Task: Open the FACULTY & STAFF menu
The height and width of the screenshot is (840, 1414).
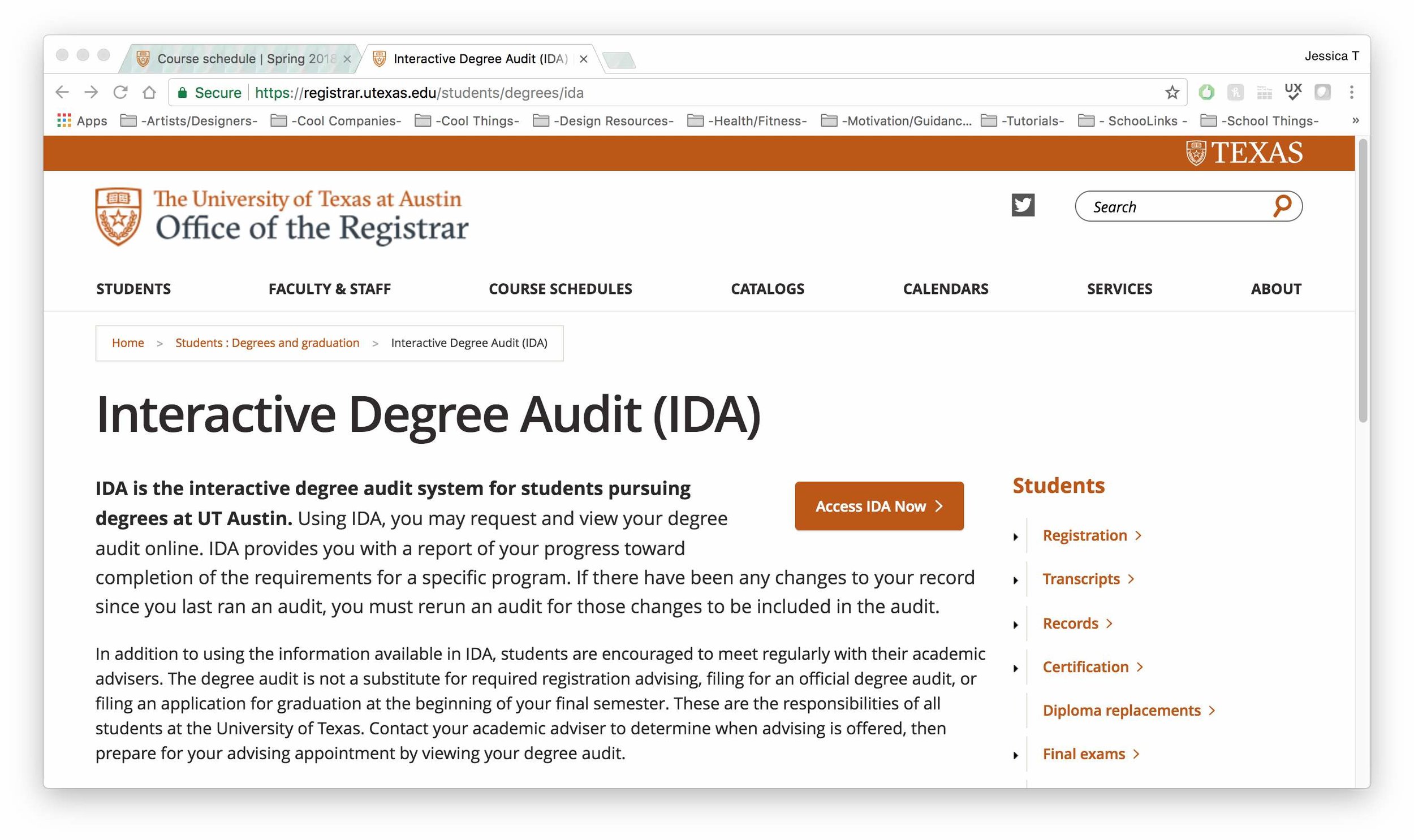Action: 330,289
